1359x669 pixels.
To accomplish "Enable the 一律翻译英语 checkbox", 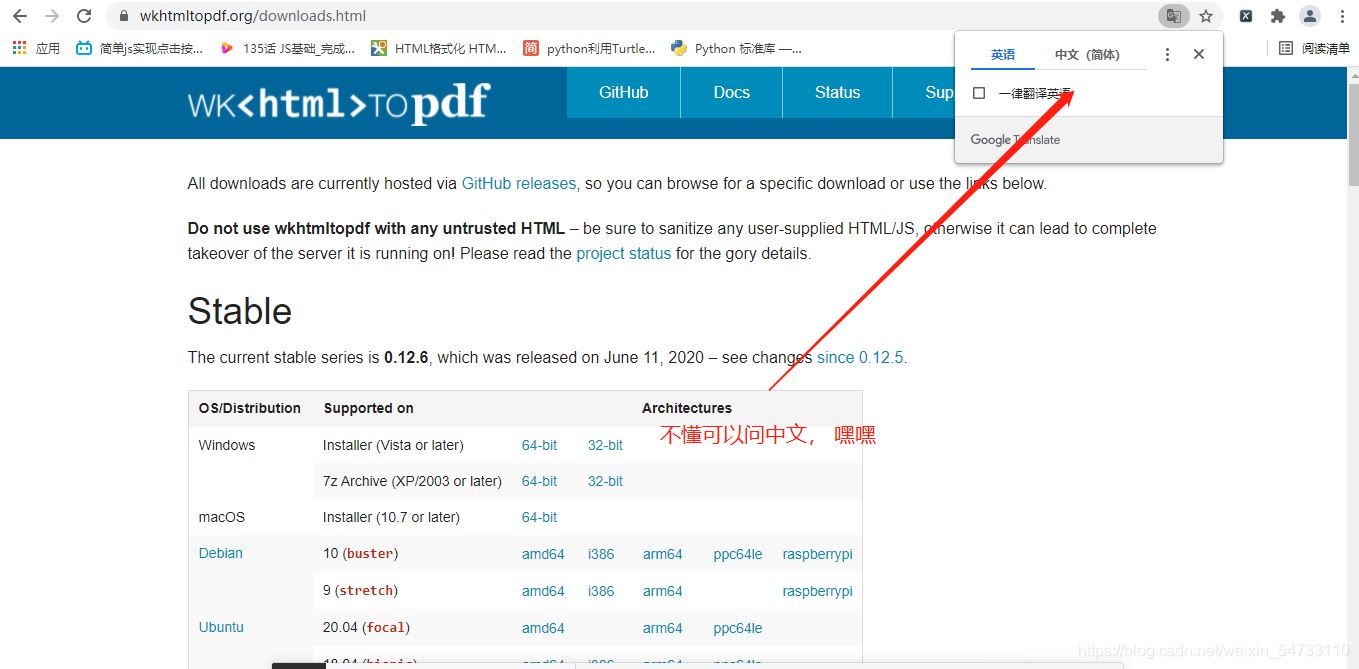I will [979, 91].
